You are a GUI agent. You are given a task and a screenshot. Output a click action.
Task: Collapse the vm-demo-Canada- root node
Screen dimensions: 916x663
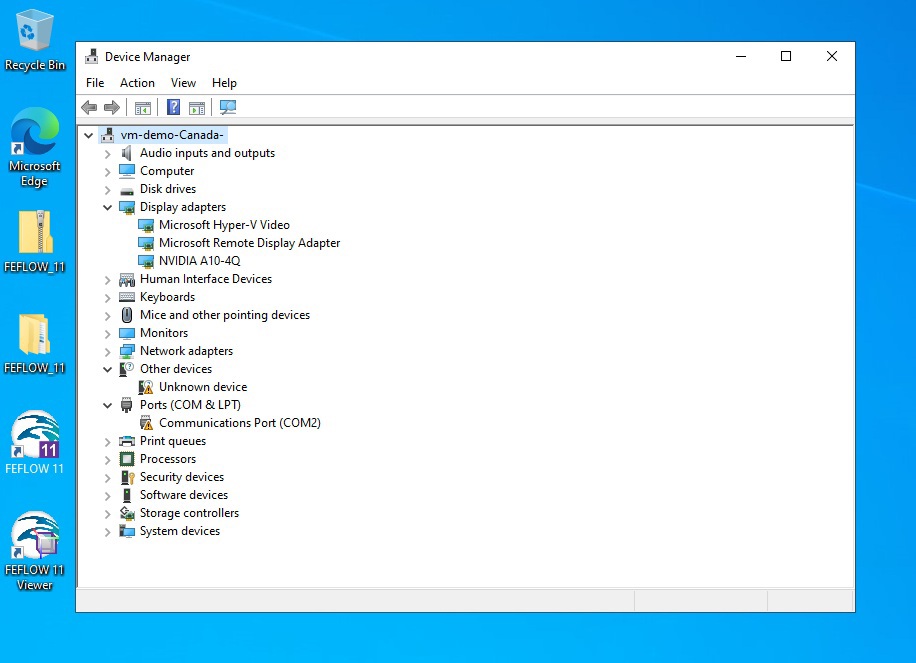coord(88,136)
